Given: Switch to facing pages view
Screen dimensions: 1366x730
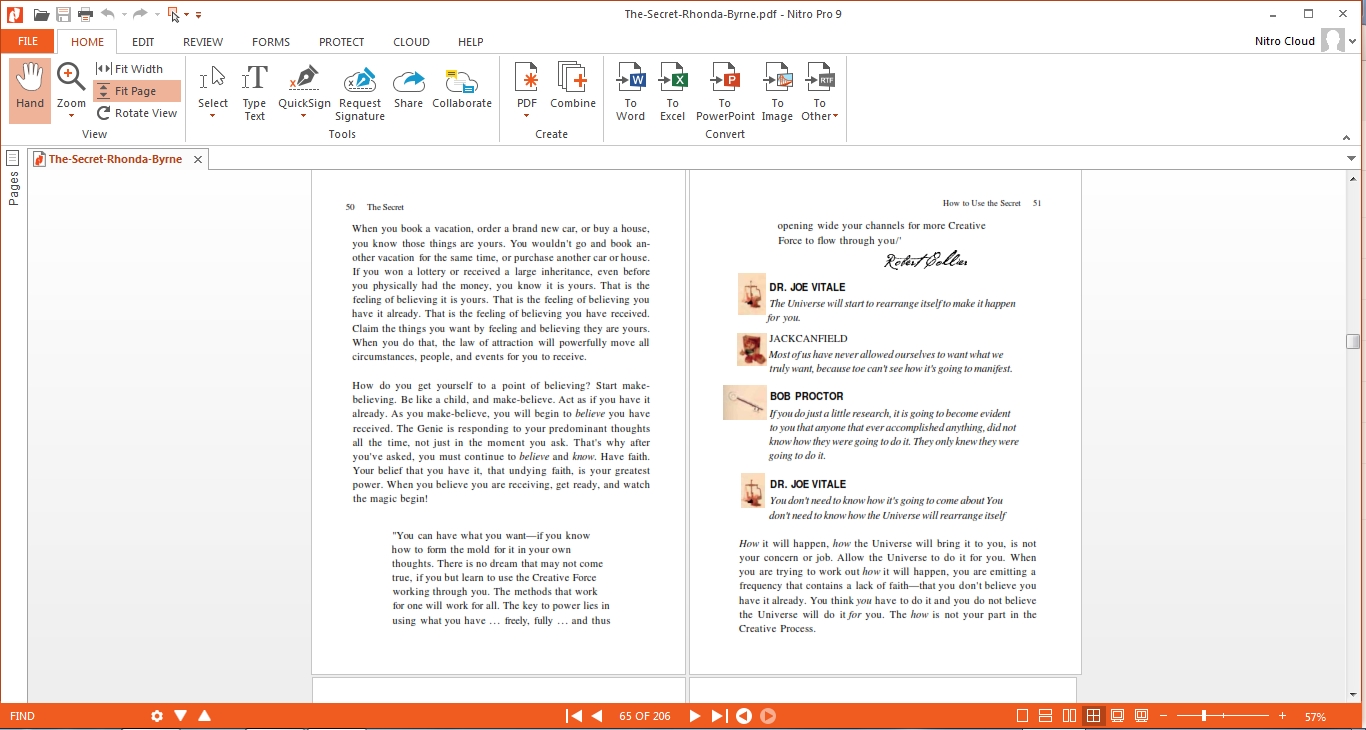Looking at the screenshot, I should (1070, 716).
